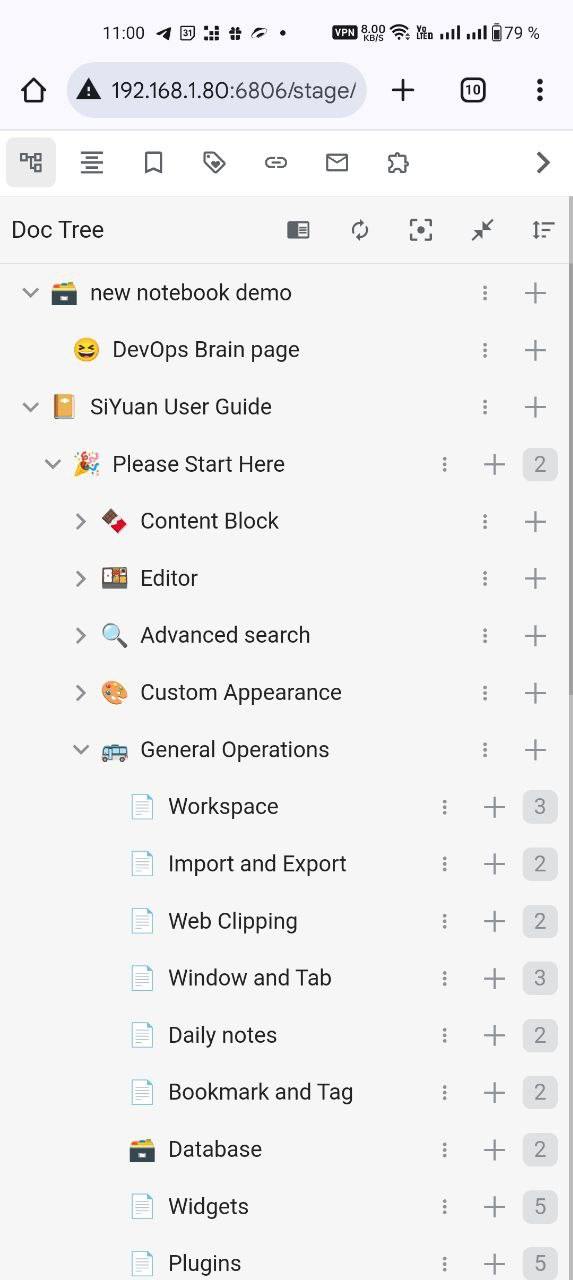Open more menu for DevOps Brain page

485,350
